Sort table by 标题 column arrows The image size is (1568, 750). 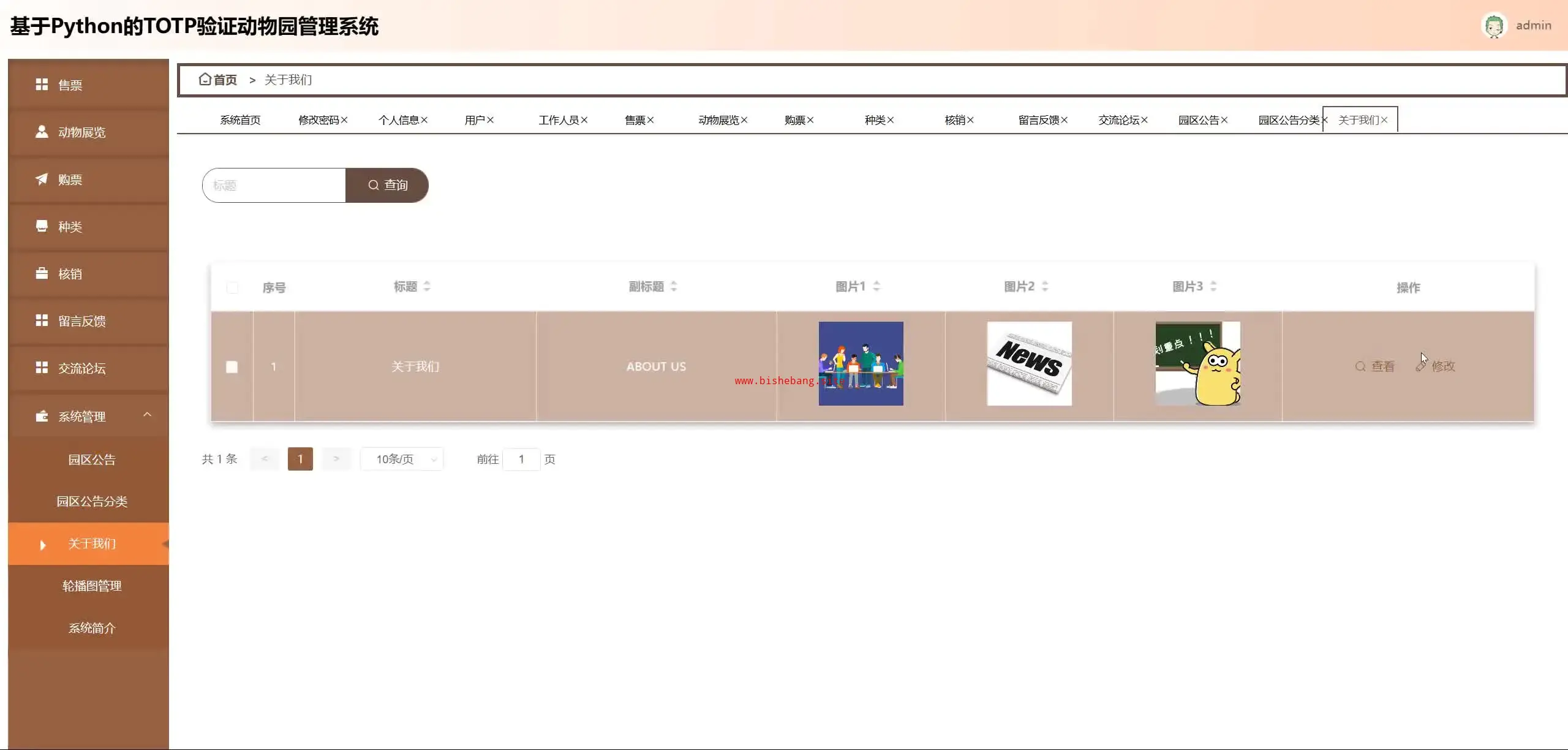click(427, 286)
